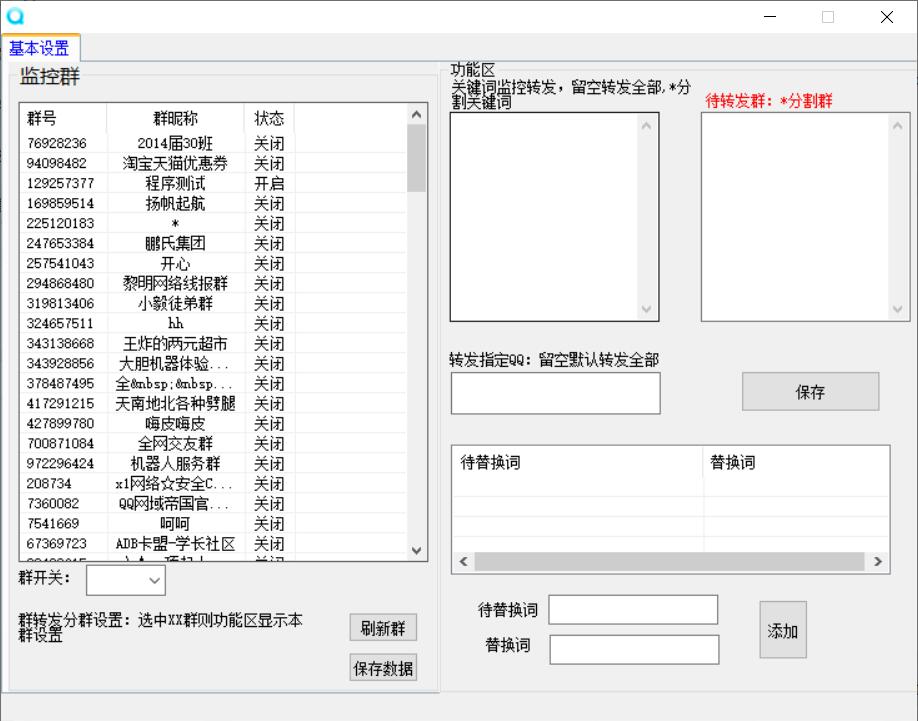Click down arrow in keyword text area
This screenshot has width=918, height=721.
pyautogui.click(x=646, y=309)
